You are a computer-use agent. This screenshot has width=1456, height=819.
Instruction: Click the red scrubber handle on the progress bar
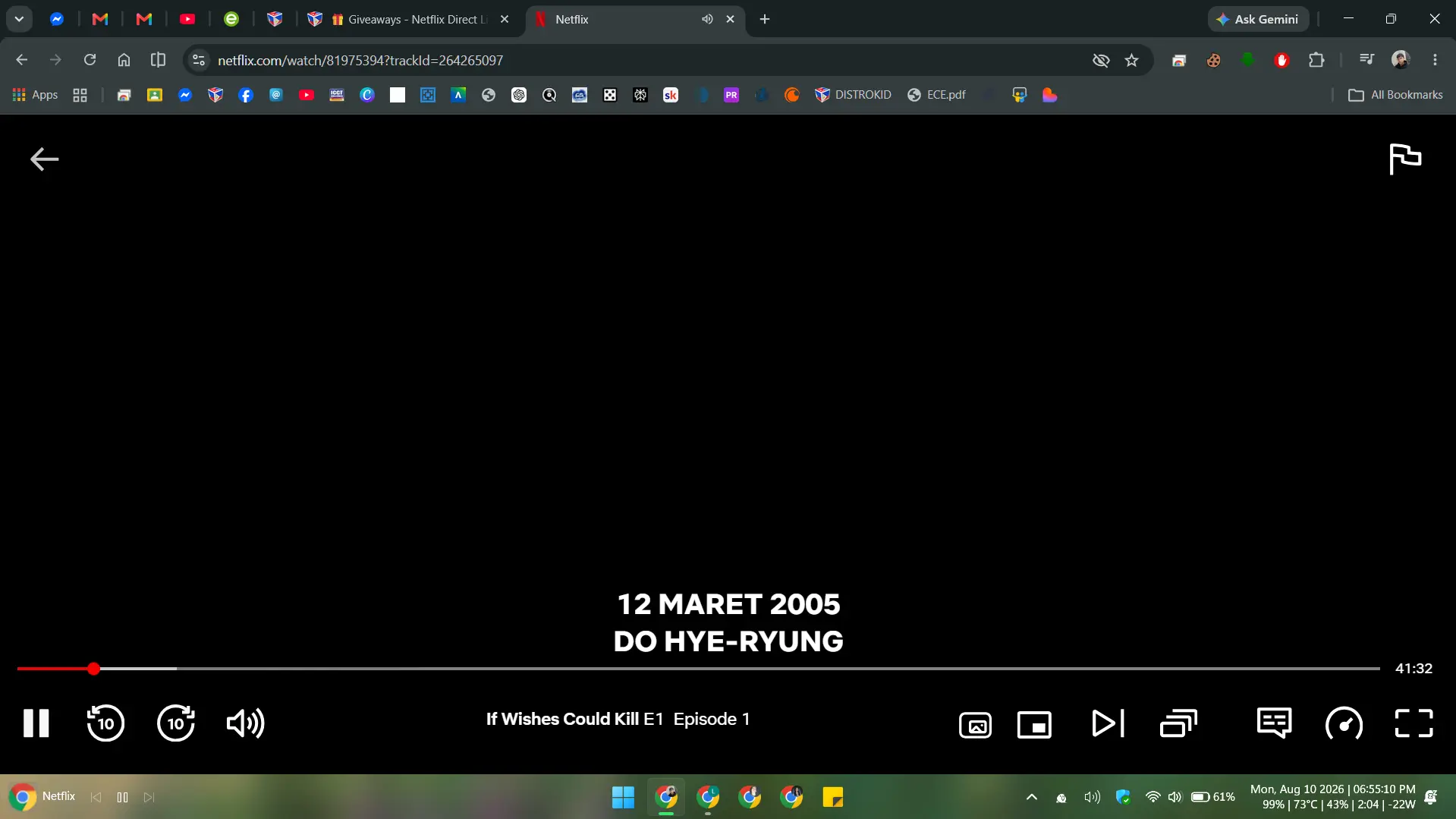click(93, 669)
